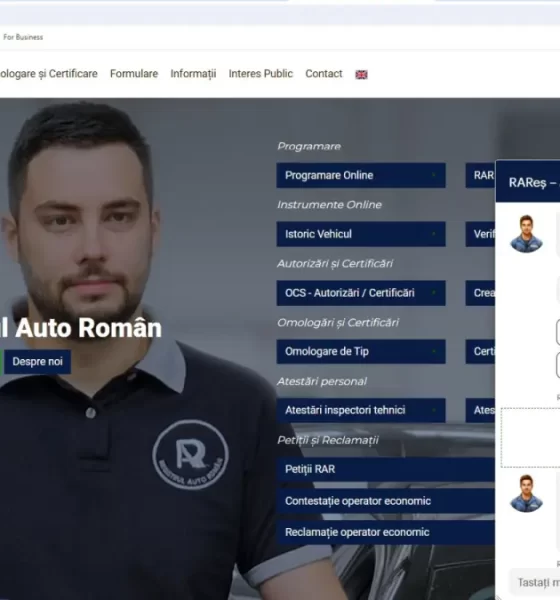Open Atestări inspectori tehnici
Viewport: 560px width, 600px height.
(361, 410)
